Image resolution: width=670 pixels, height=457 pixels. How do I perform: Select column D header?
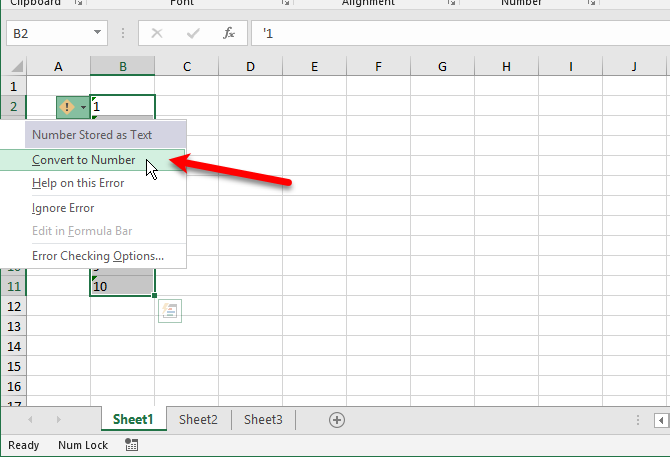250,66
